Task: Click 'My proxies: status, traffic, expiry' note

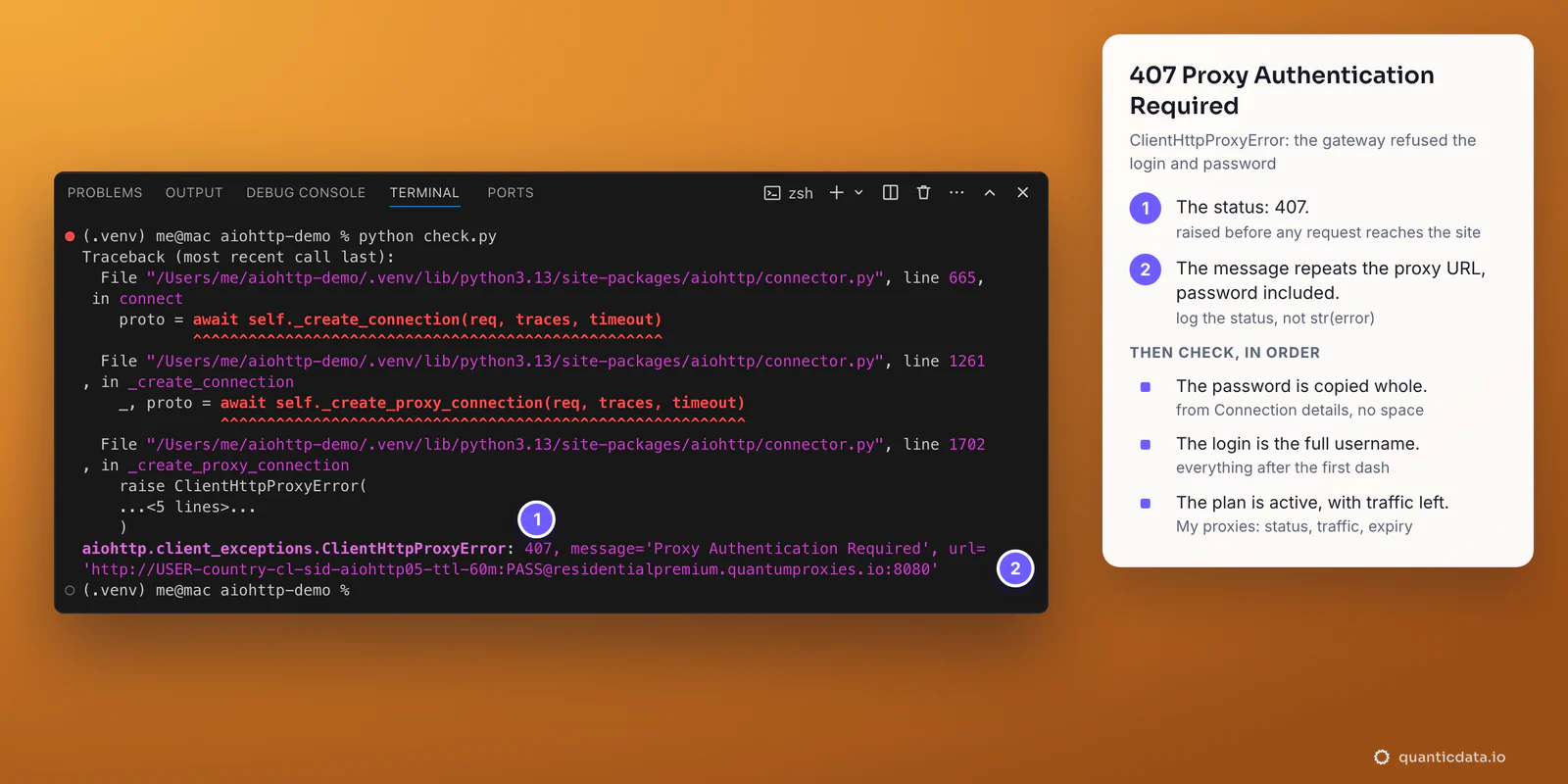Action: (x=1295, y=527)
